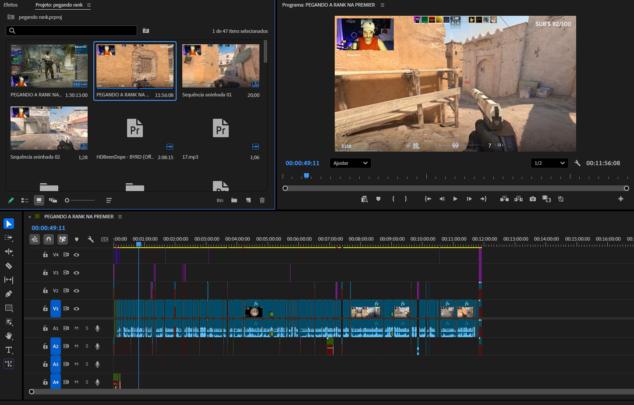Click the New Bin folder icon
634x405 pixels.
(234, 200)
